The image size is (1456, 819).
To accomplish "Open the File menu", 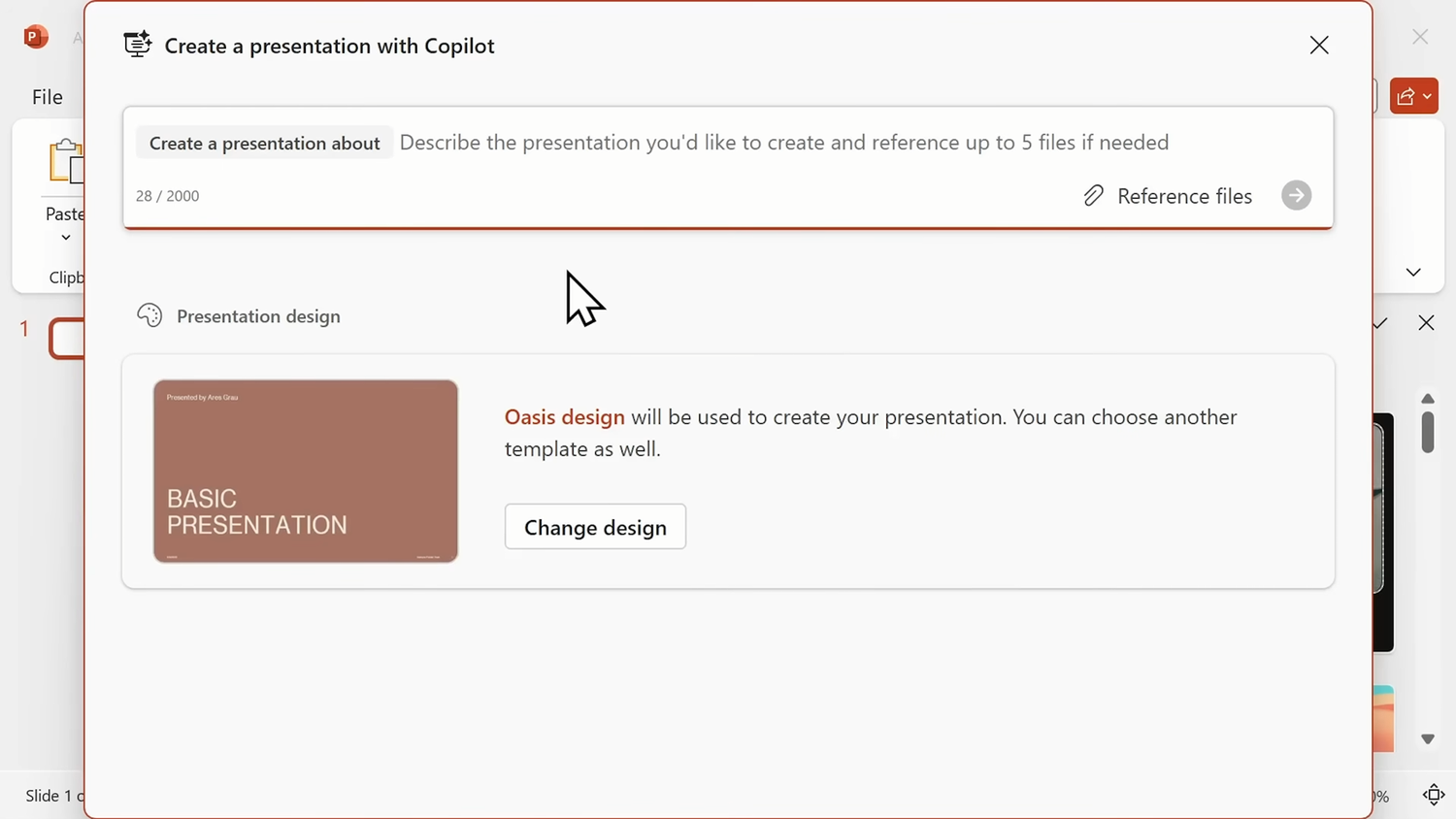I will 47,97.
